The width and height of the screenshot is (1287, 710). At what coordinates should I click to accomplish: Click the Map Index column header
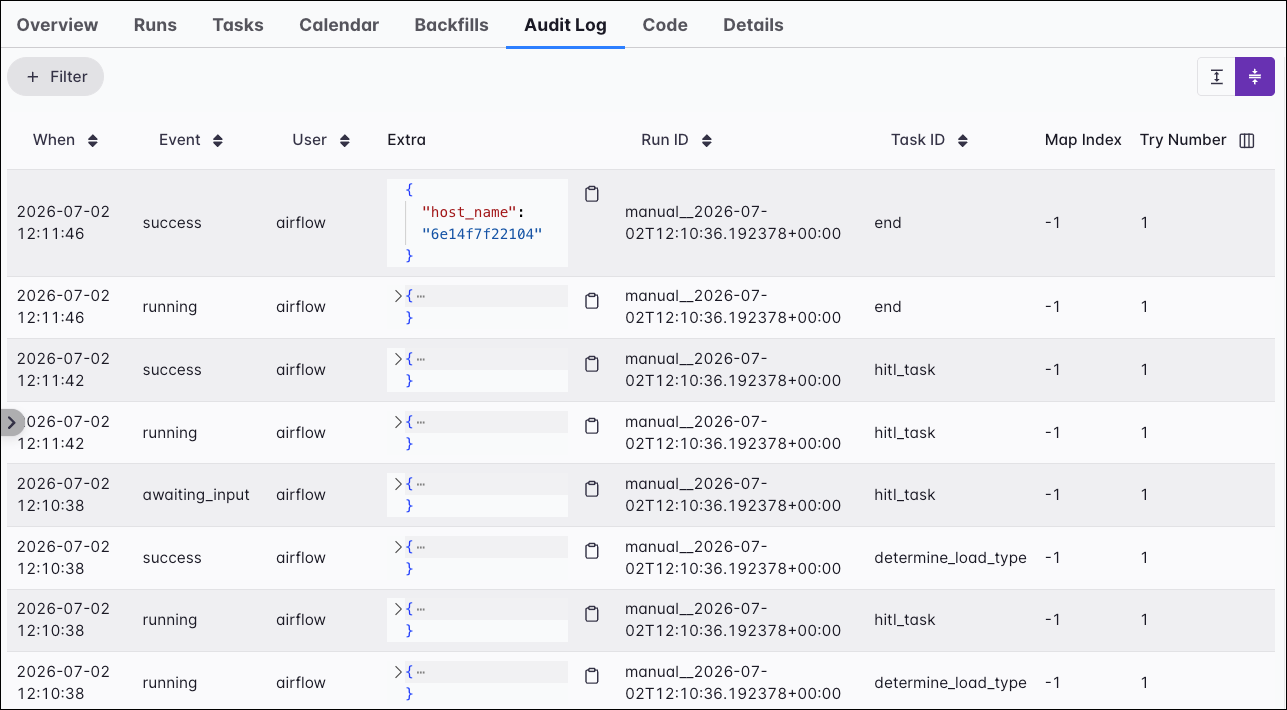pyautogui.click(x=1083, y=140)
